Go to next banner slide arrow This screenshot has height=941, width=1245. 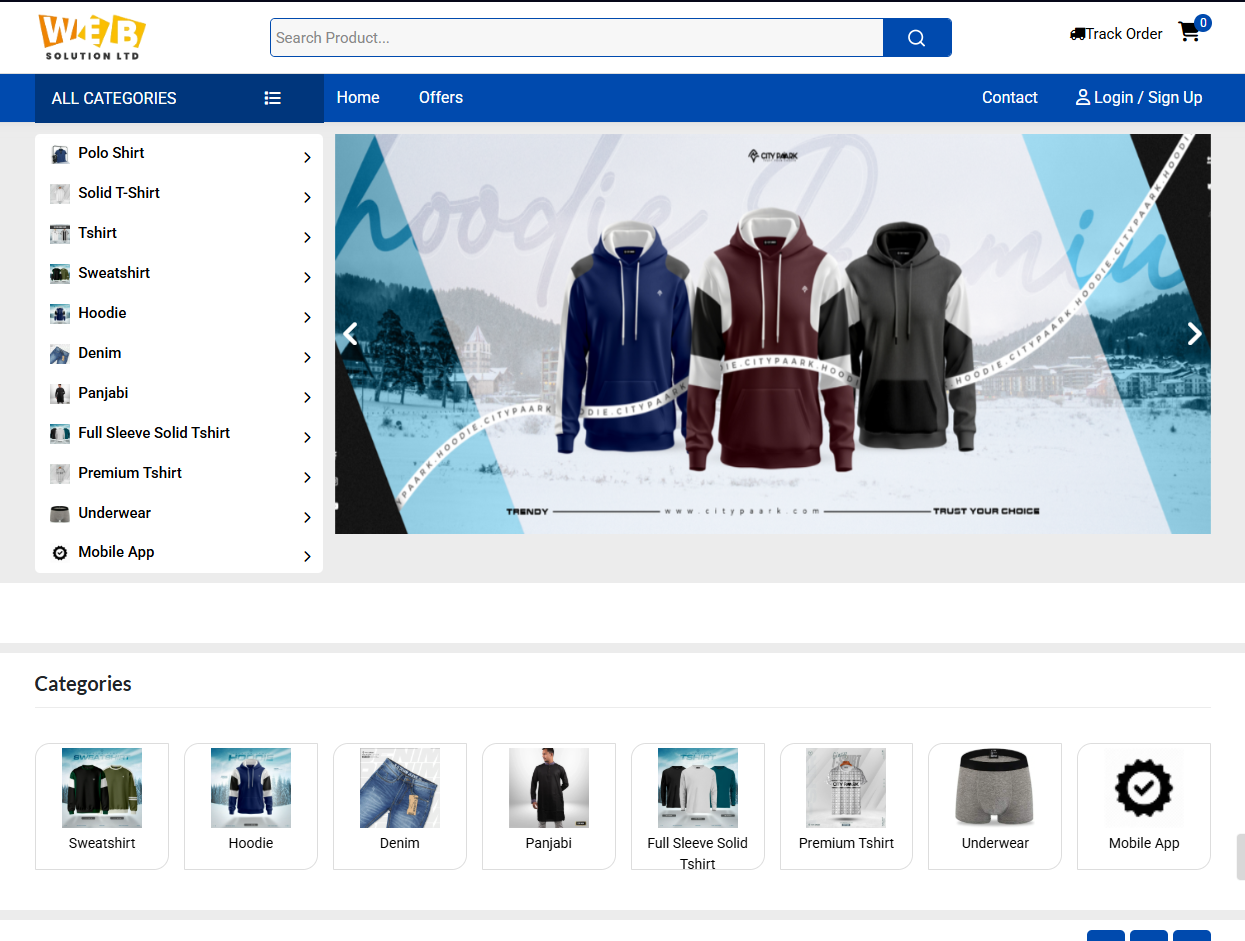(x=1195, y=334)
